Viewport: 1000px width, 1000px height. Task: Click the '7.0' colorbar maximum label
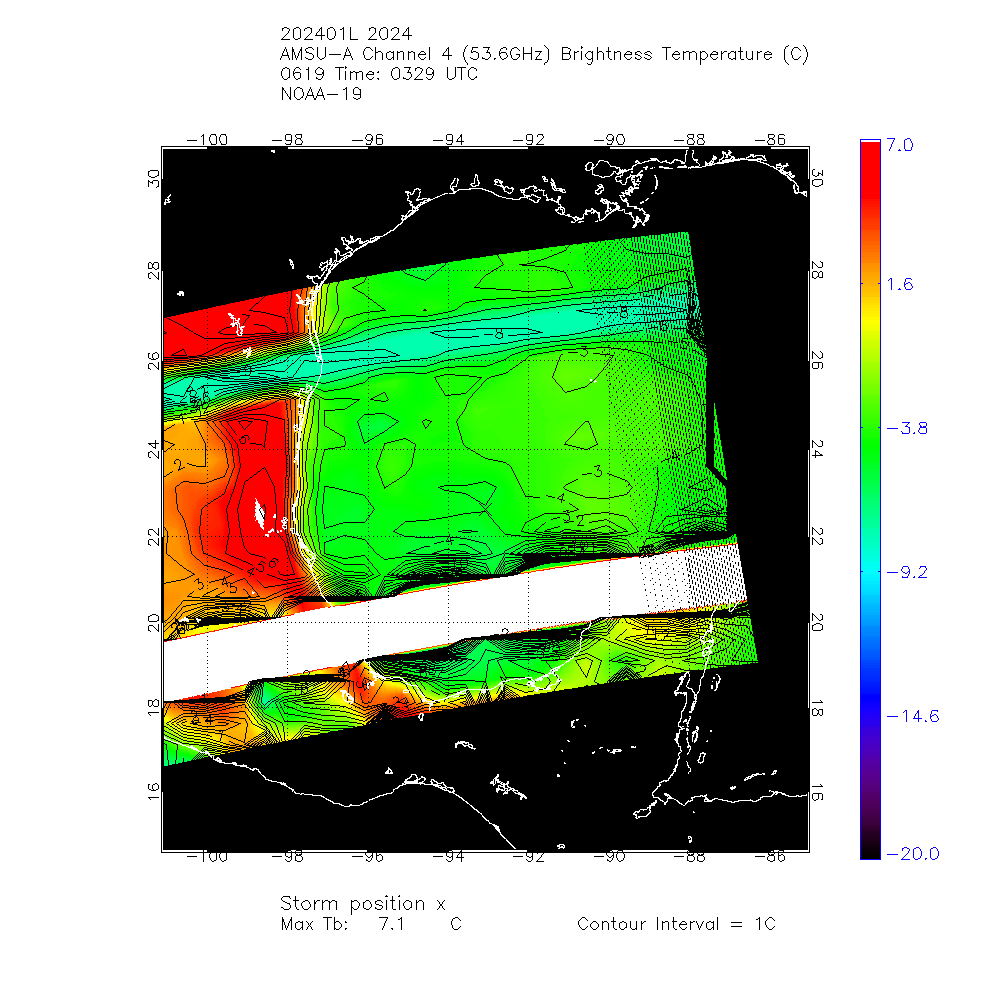pos(900,145)
